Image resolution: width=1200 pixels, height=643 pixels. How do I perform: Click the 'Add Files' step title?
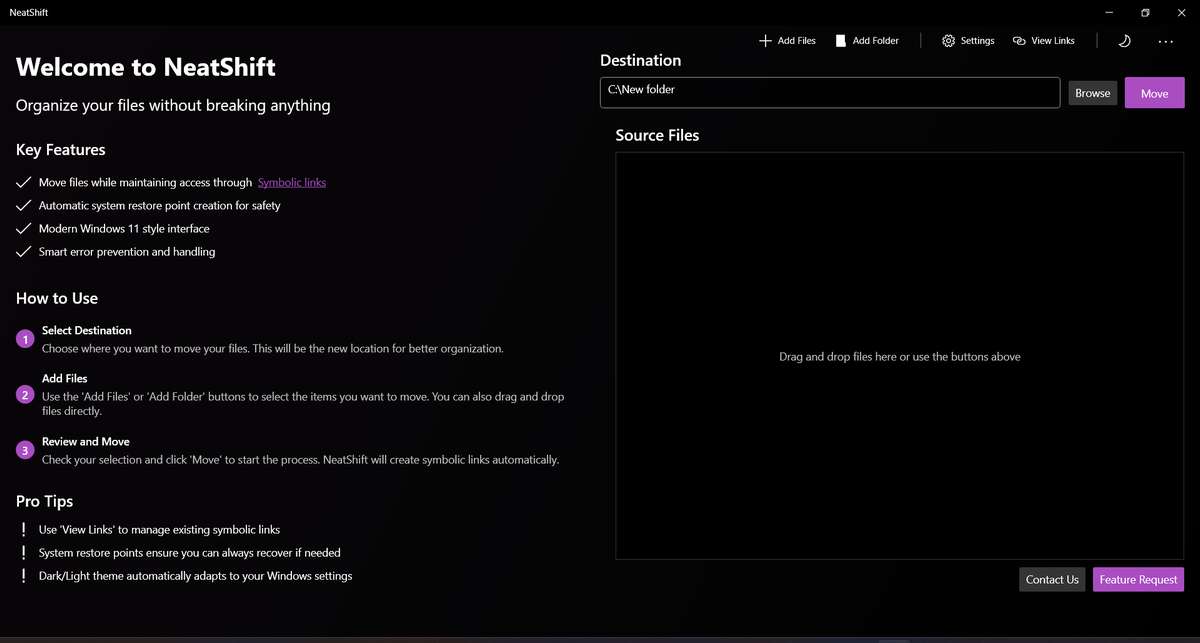coord(65,379)
